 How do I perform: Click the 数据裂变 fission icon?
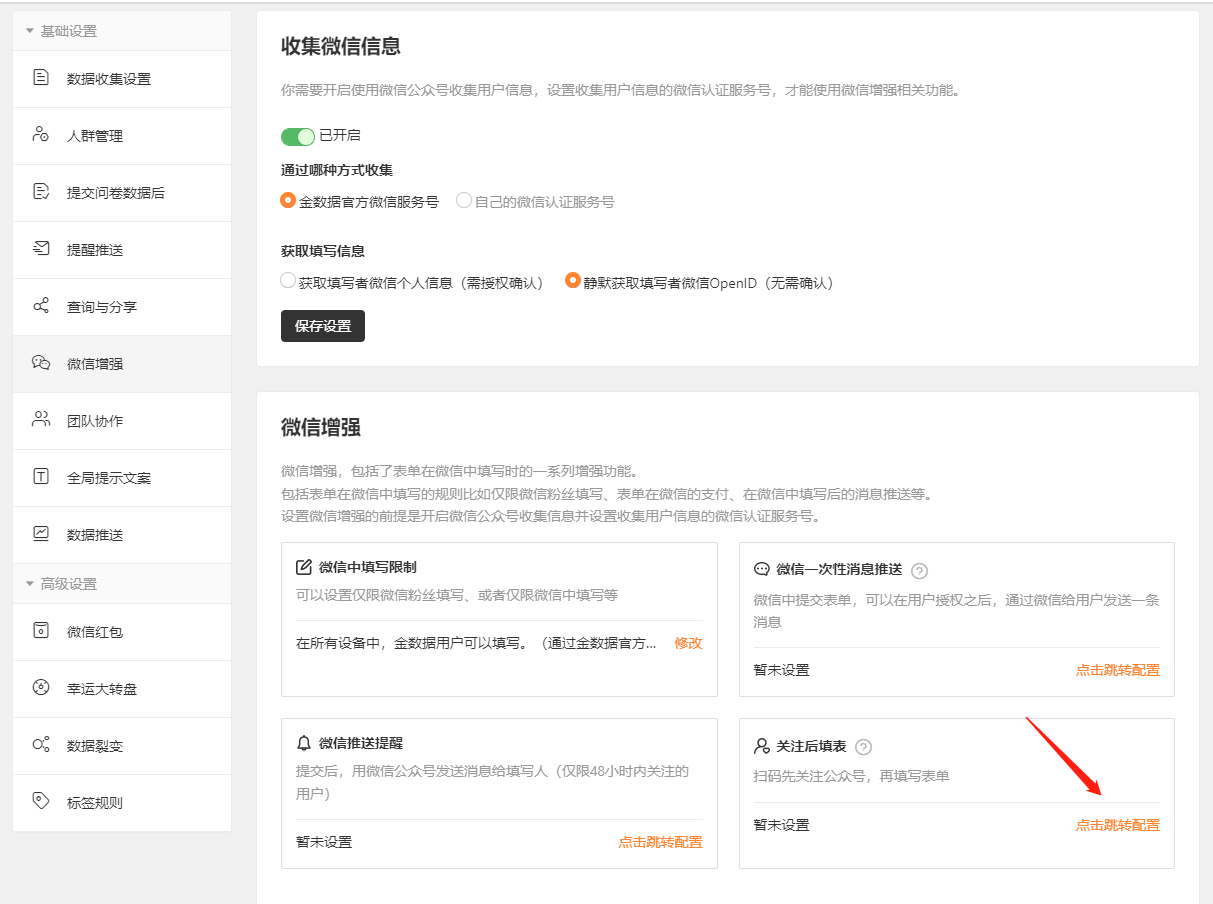[41, 745]
